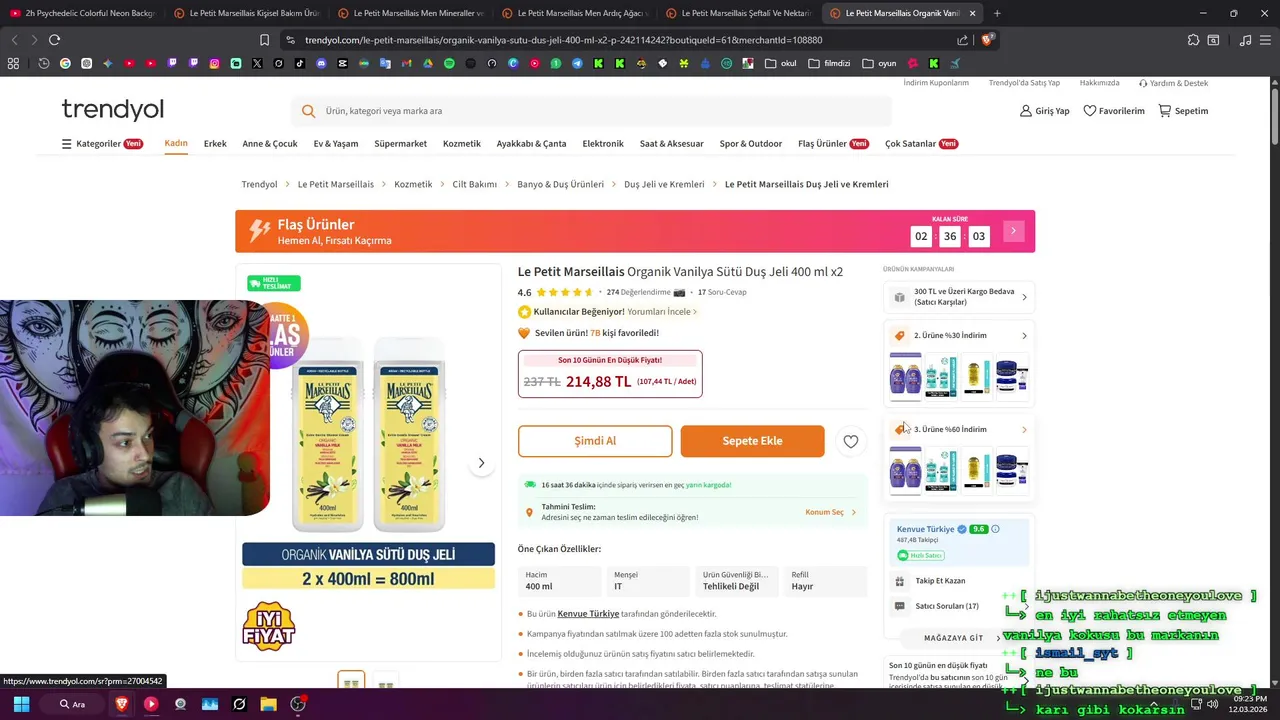
Task: Click Brave browser taskbar icon
Action: 122,704
